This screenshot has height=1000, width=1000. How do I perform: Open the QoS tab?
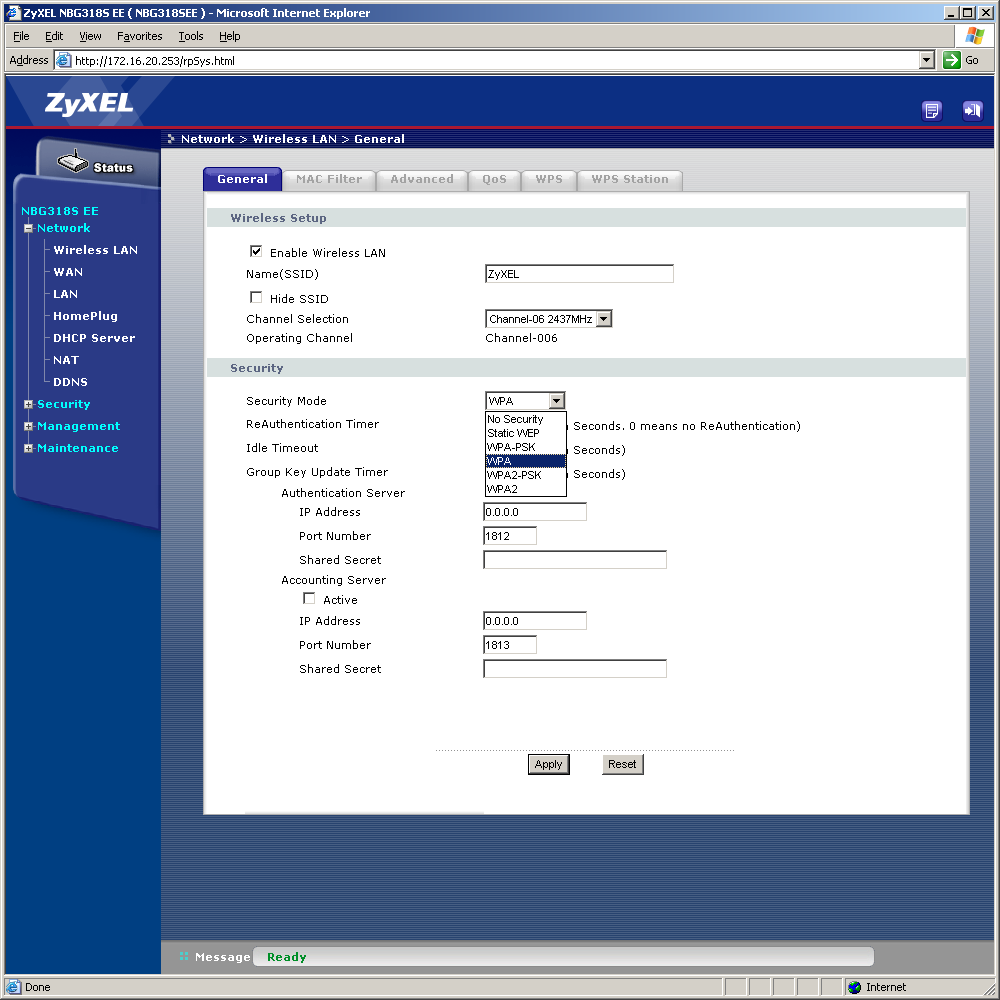tap(494, 180)
